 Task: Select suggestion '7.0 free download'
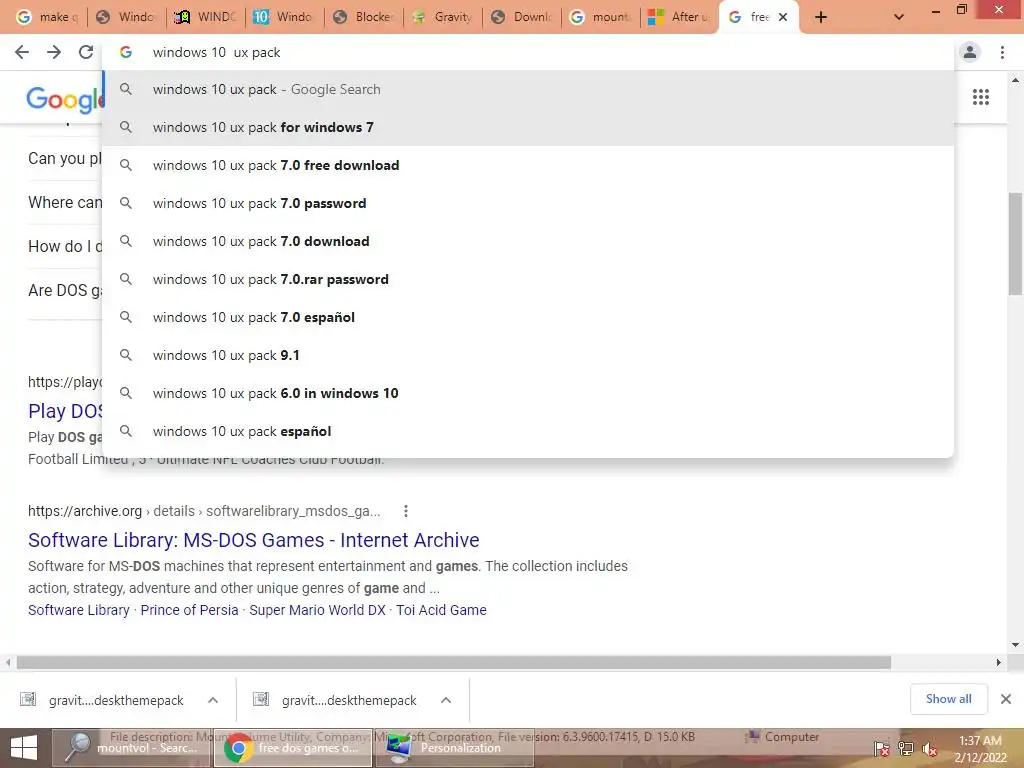[528, 165]
